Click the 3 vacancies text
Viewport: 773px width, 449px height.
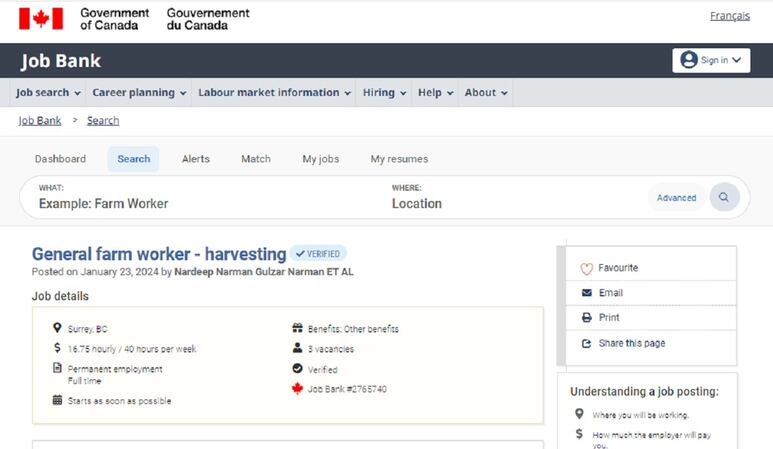[331, 349]
